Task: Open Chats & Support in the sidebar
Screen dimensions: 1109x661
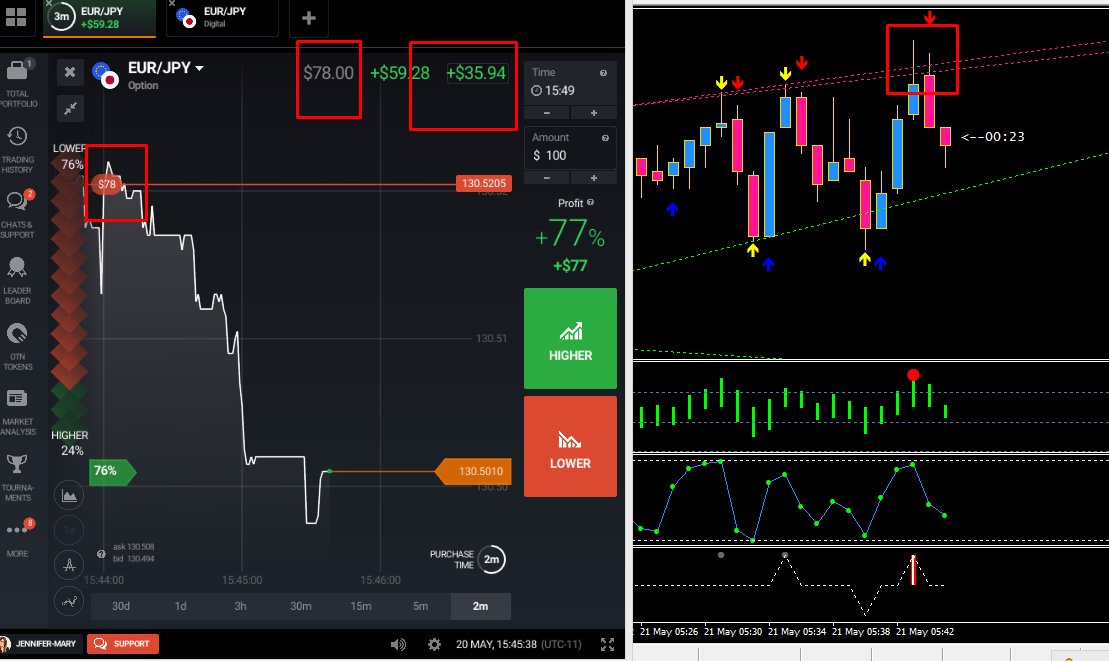Action: [x=18, y=214]
